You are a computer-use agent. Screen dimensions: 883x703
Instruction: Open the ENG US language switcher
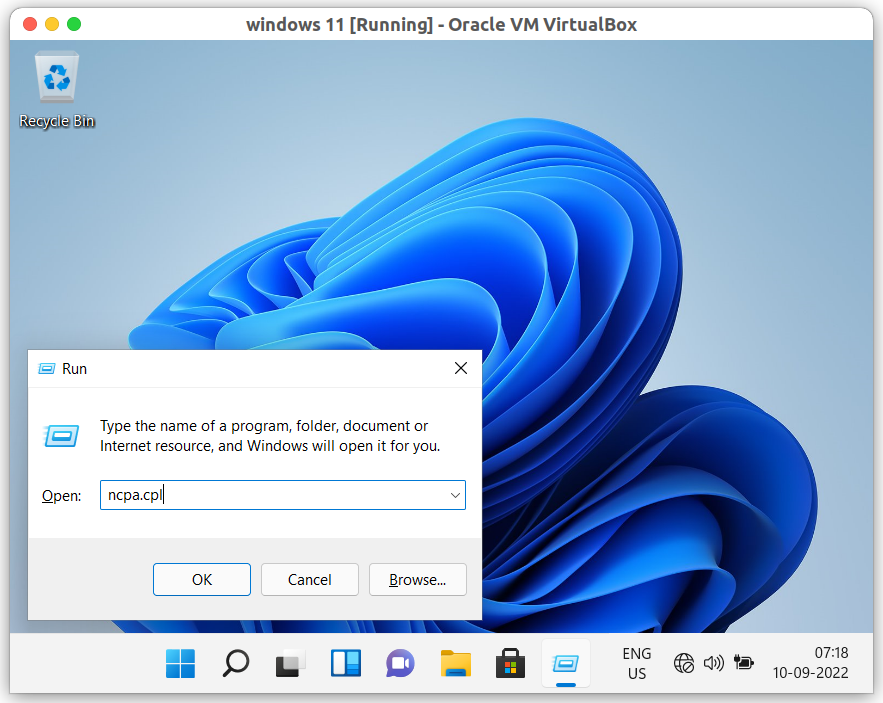point(636,663)
